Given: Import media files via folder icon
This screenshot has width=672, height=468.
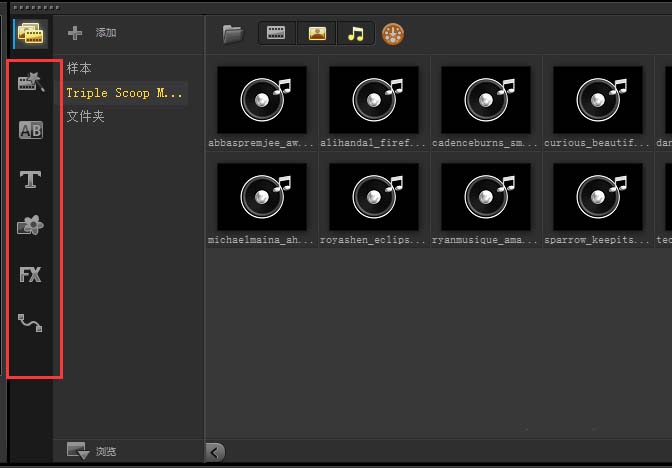Looking at the screenshot, I should (x=233, y=34).
